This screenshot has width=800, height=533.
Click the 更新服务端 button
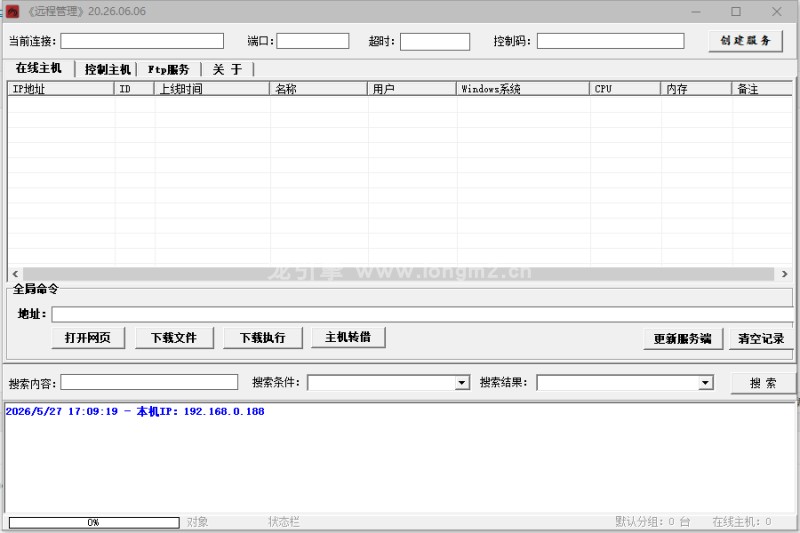coord(683,339)
